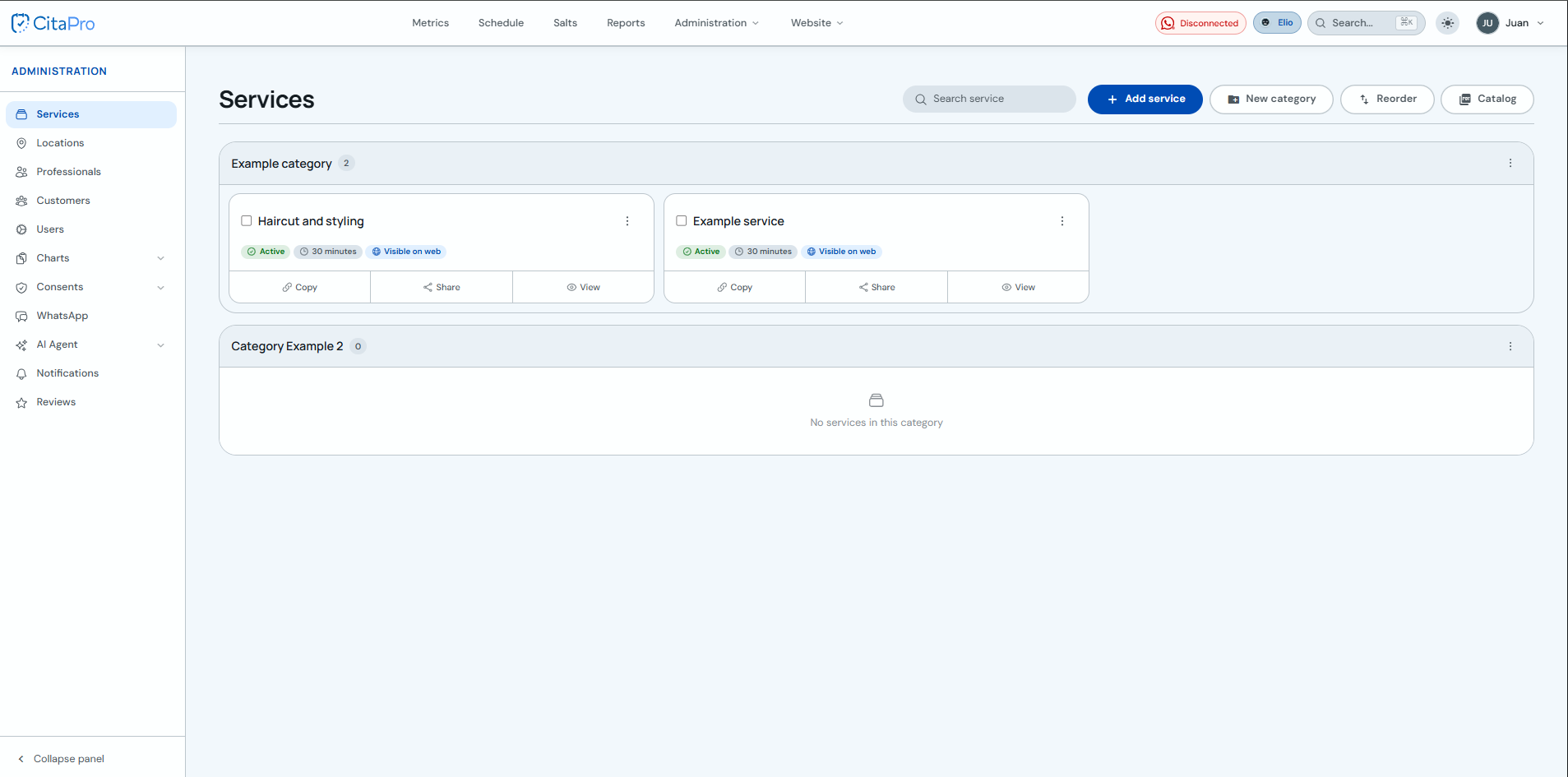The image size is (1568, 777).
Task: Click the folder icon in New category
Action: click(x=1233, y=99)
